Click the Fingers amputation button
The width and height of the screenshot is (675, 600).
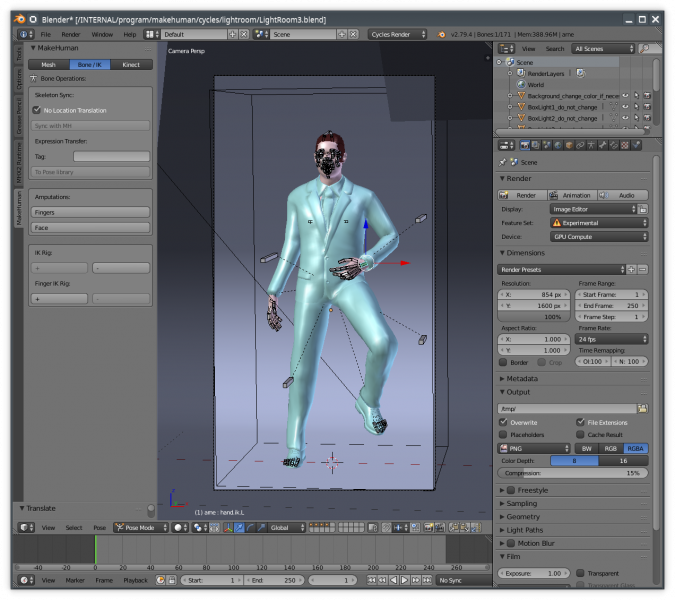pyautogui.click(x=91, y=212)
